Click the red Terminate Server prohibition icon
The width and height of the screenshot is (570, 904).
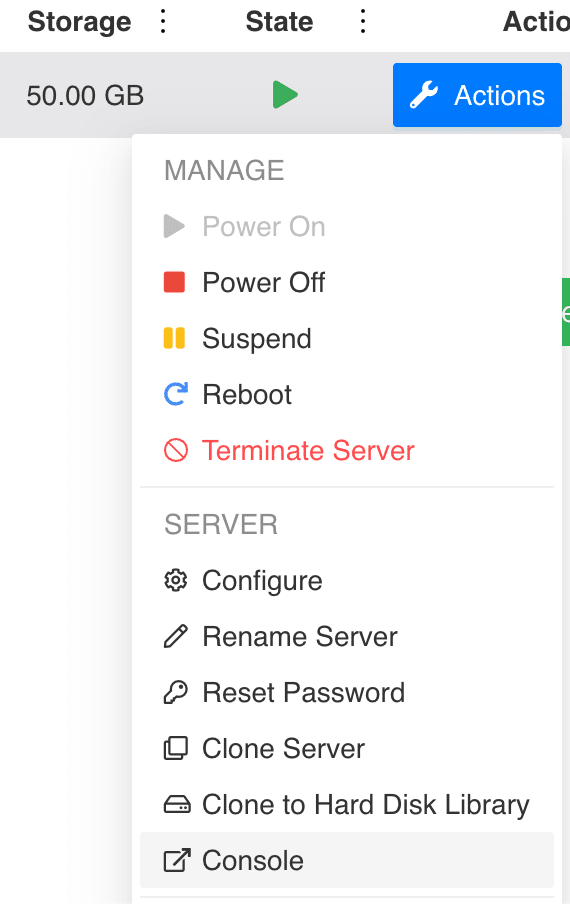tap(176, 450)
